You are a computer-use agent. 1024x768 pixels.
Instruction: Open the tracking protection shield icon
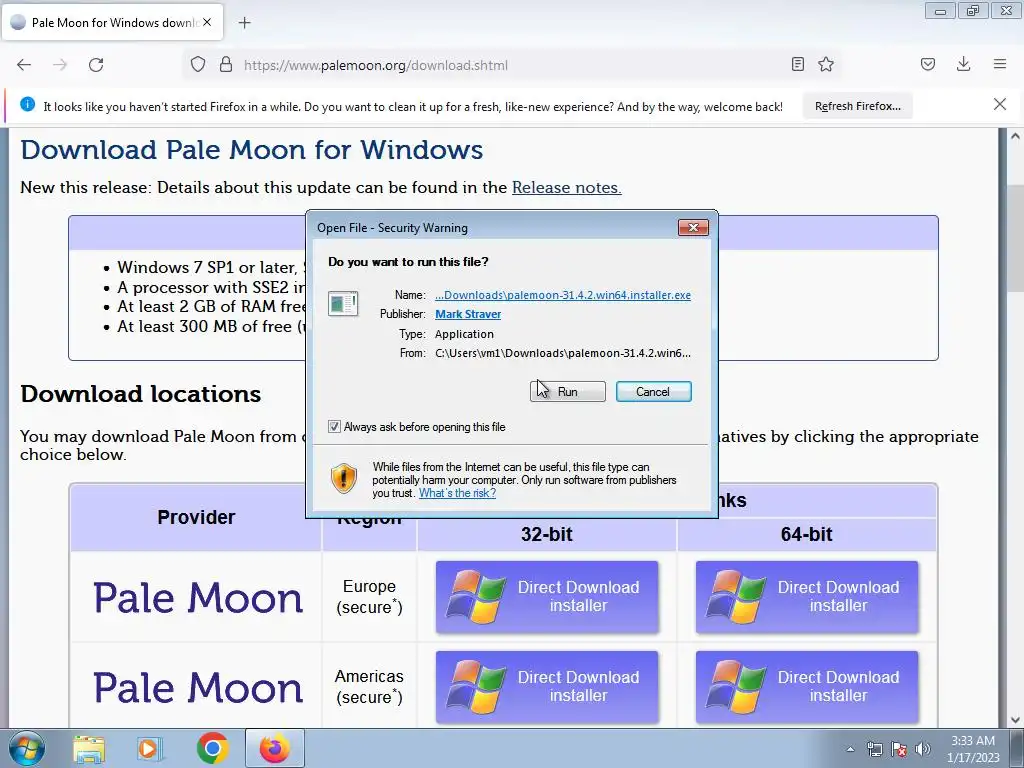point(198,65)
